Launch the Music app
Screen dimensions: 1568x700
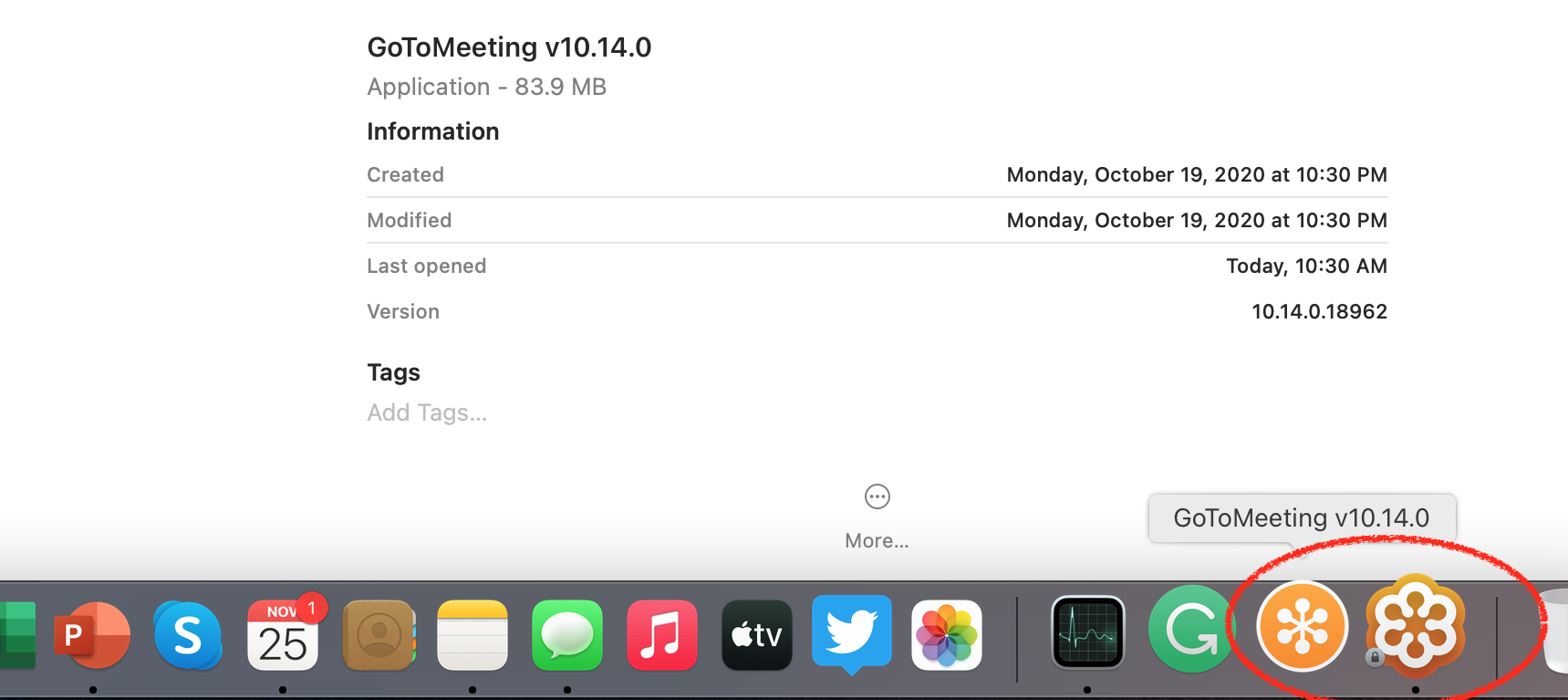[x=662, y=635]
